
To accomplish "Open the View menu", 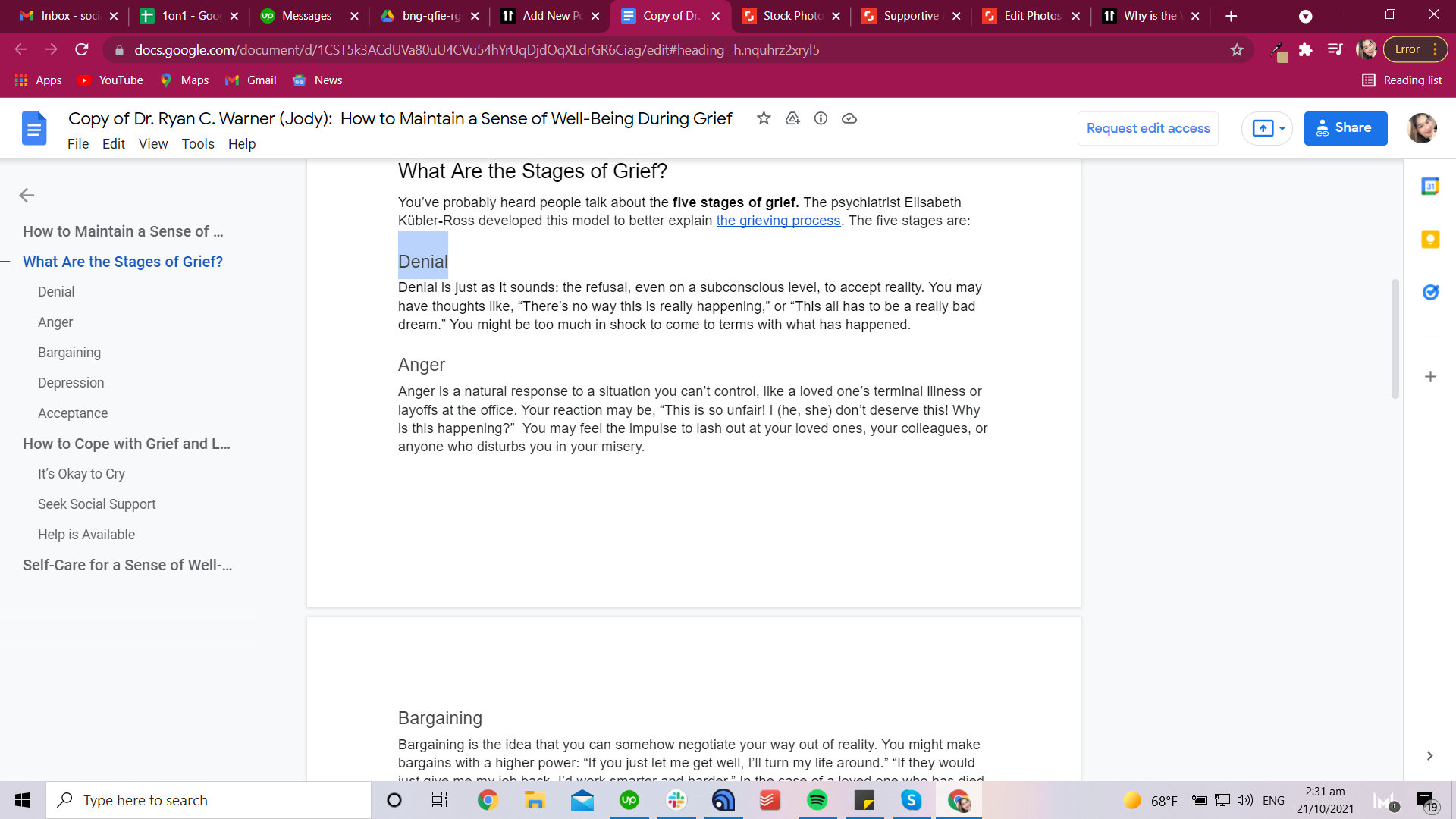I will (153, 144).
